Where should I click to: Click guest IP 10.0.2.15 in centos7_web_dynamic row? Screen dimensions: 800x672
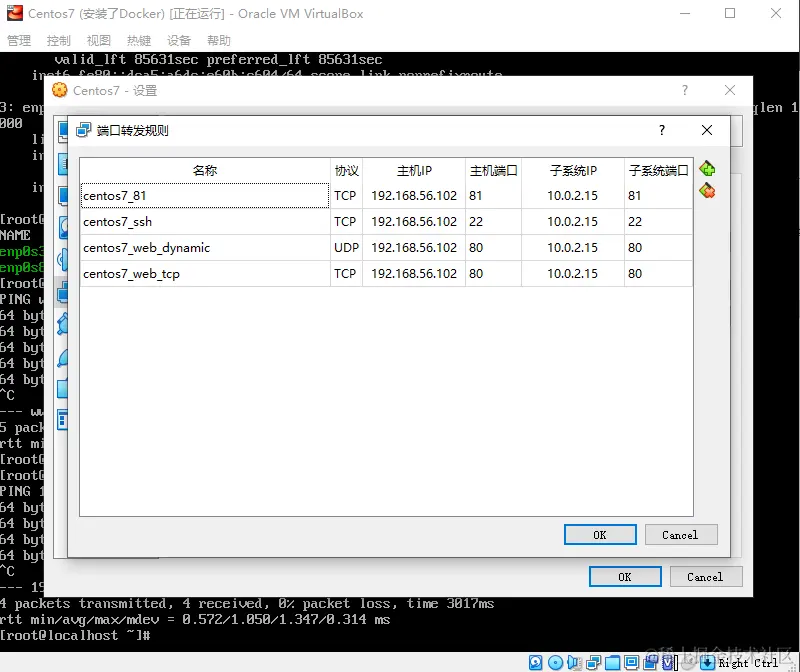(572, 248)
